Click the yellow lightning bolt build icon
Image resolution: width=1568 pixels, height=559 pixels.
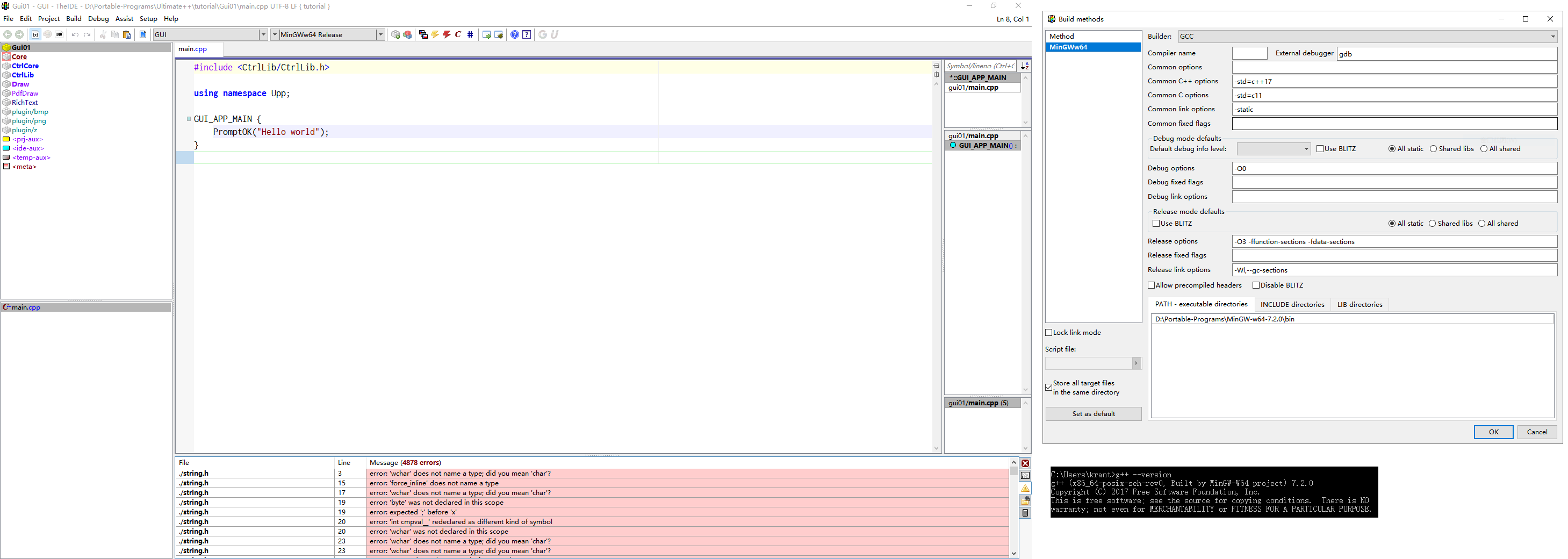point(435,35)
